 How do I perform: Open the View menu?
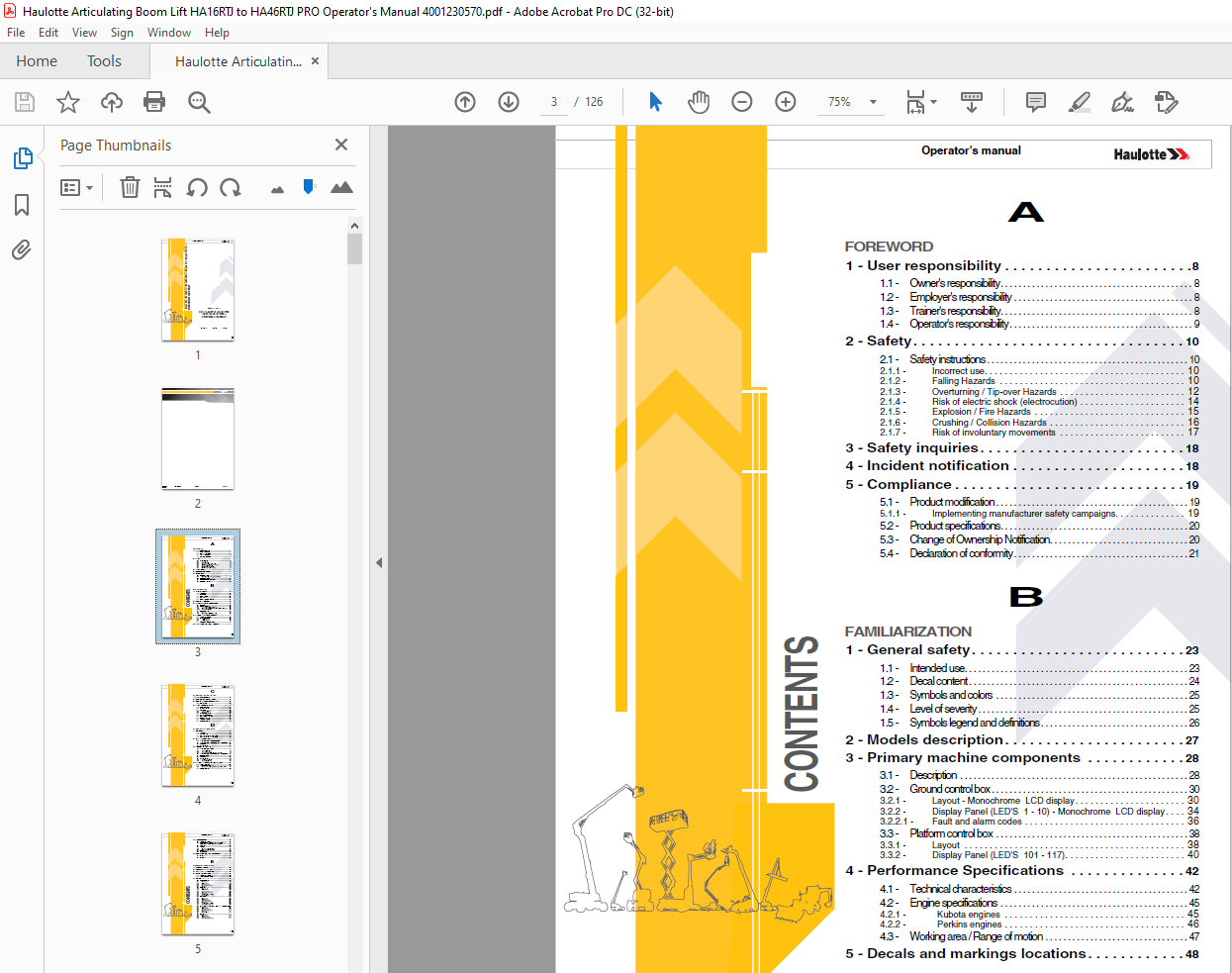point(85,33)
